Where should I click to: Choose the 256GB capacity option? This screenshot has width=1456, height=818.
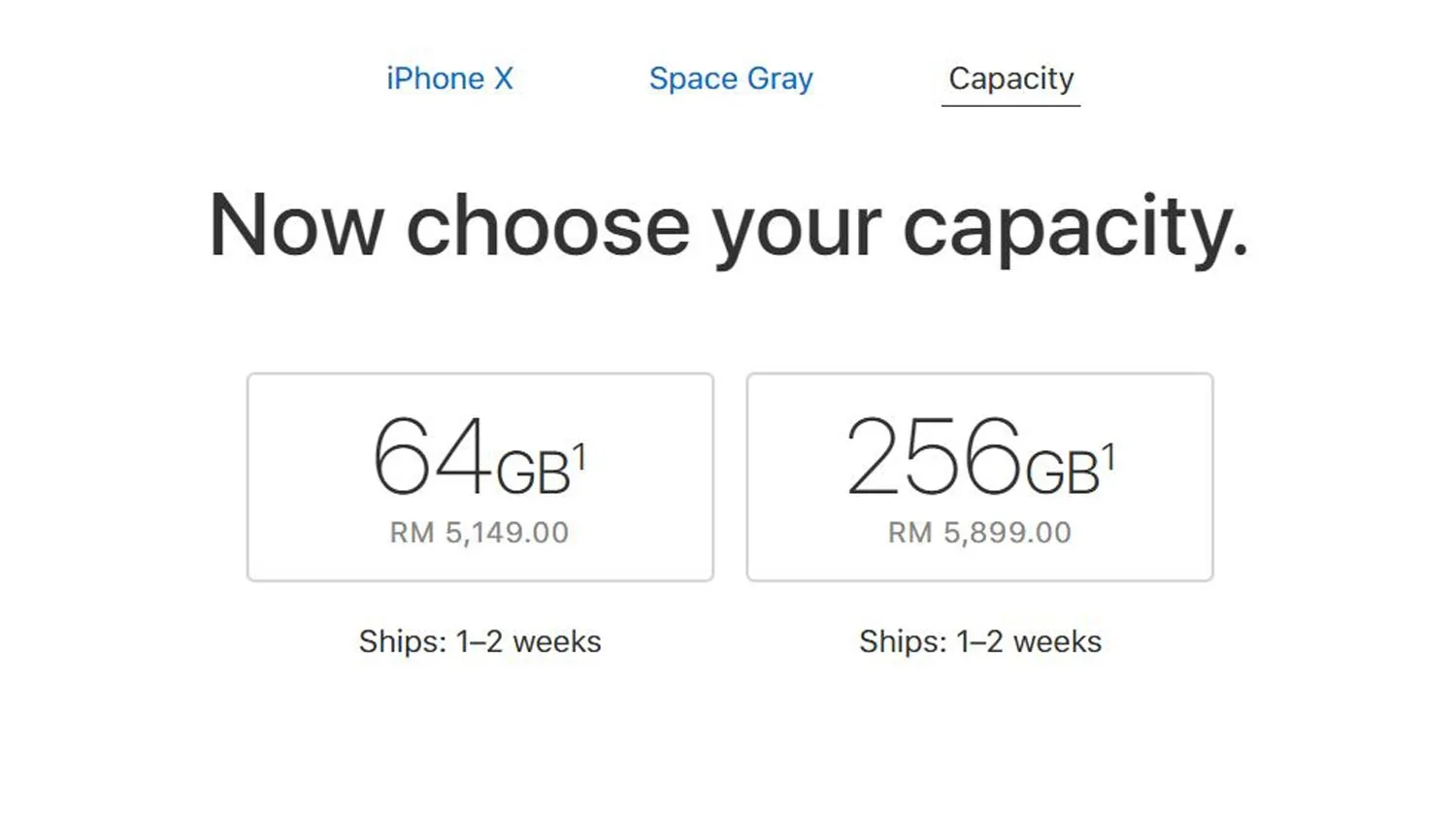point(979,476)
